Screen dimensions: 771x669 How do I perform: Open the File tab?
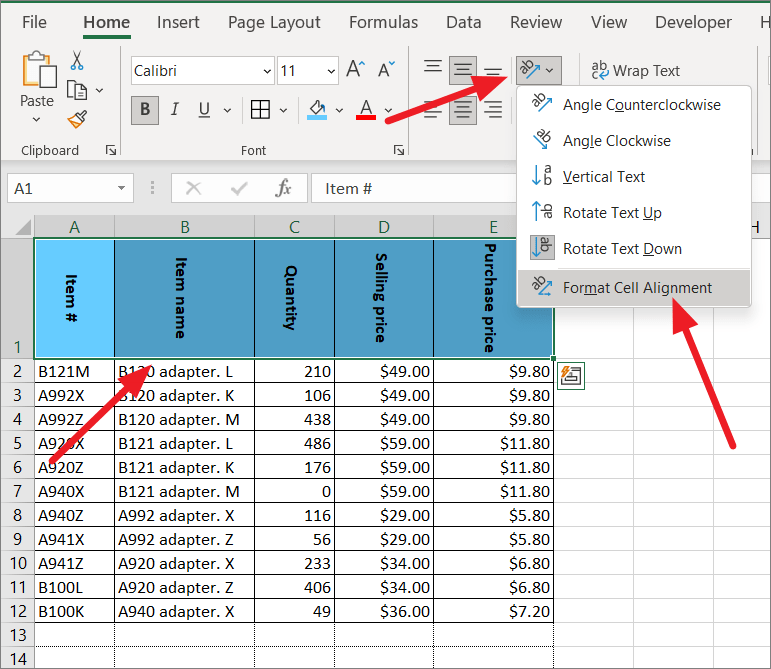point(34,22)
